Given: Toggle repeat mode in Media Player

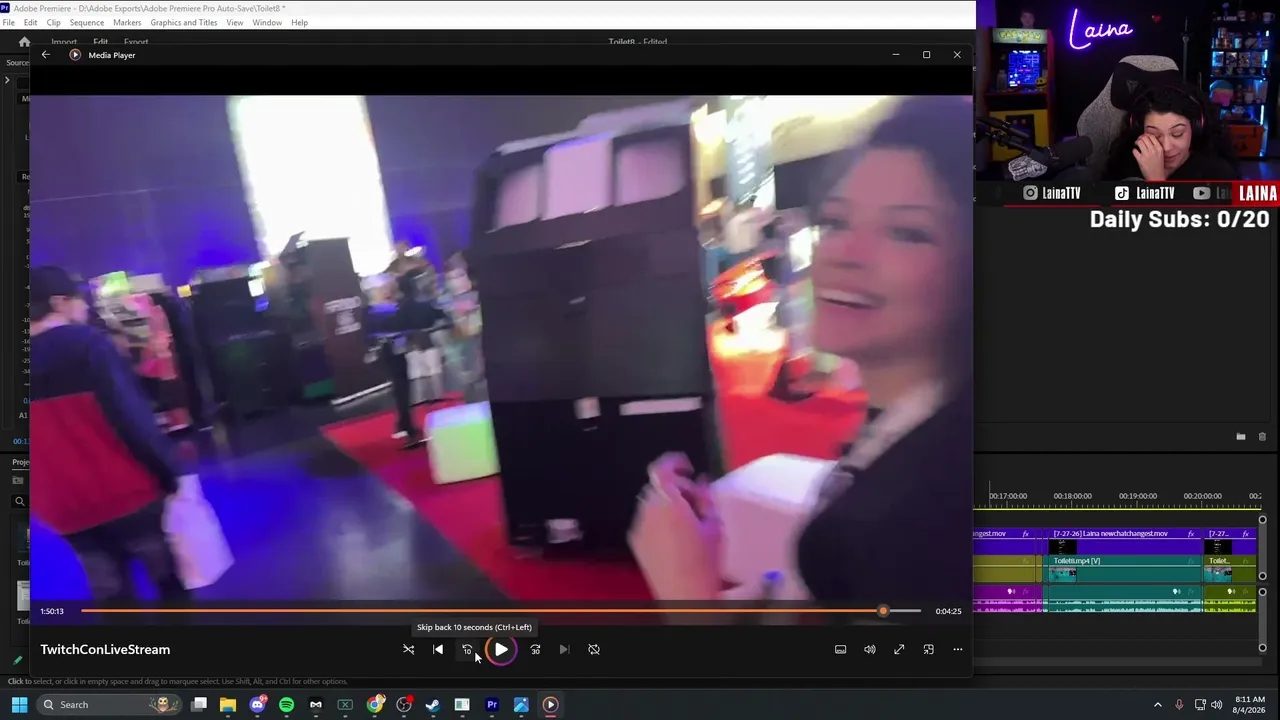Looking at the screenshot, I should [x=594, y=650].
